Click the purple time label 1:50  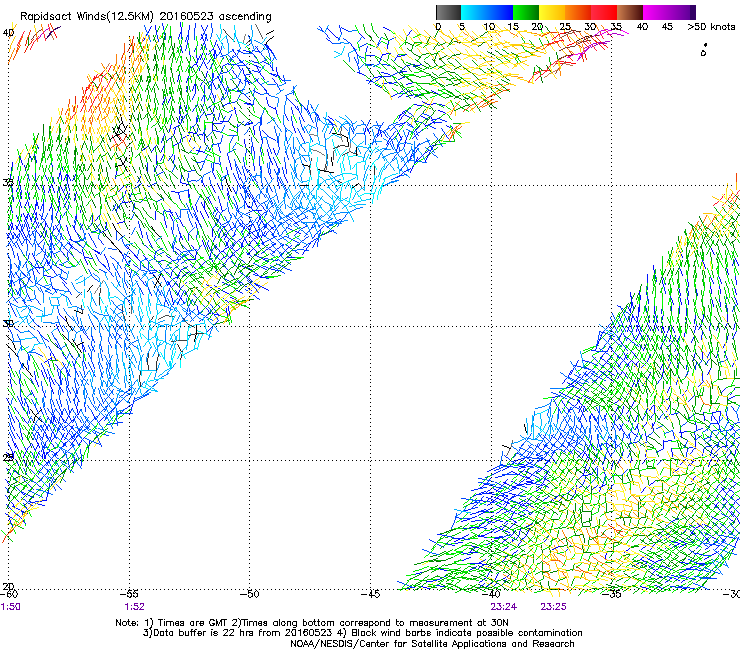[10, 607]
